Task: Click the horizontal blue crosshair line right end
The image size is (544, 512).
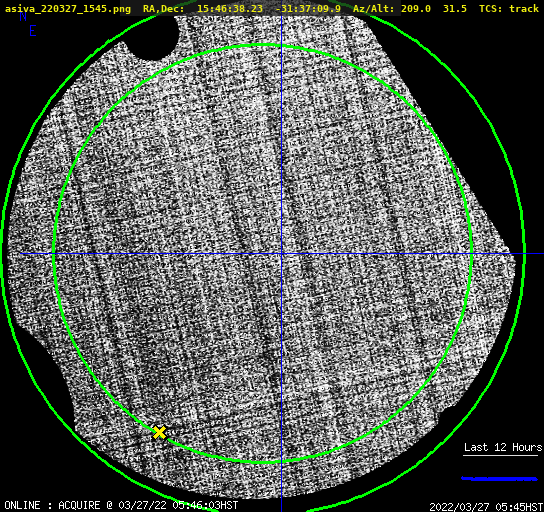Action: pyautogui.click(x=534, y=254)
